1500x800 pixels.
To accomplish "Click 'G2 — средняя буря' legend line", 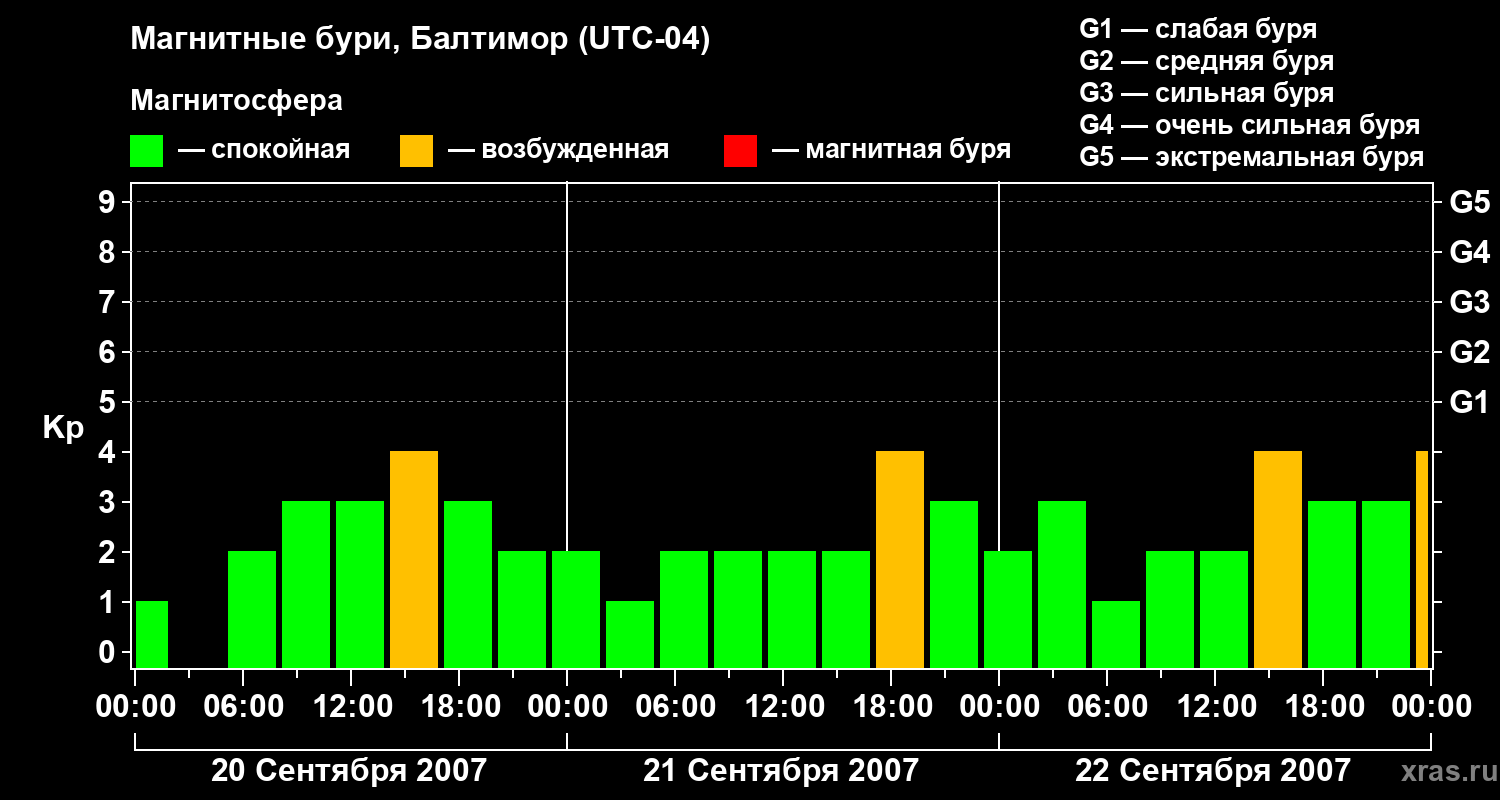I will click(x=1206, y=61).
